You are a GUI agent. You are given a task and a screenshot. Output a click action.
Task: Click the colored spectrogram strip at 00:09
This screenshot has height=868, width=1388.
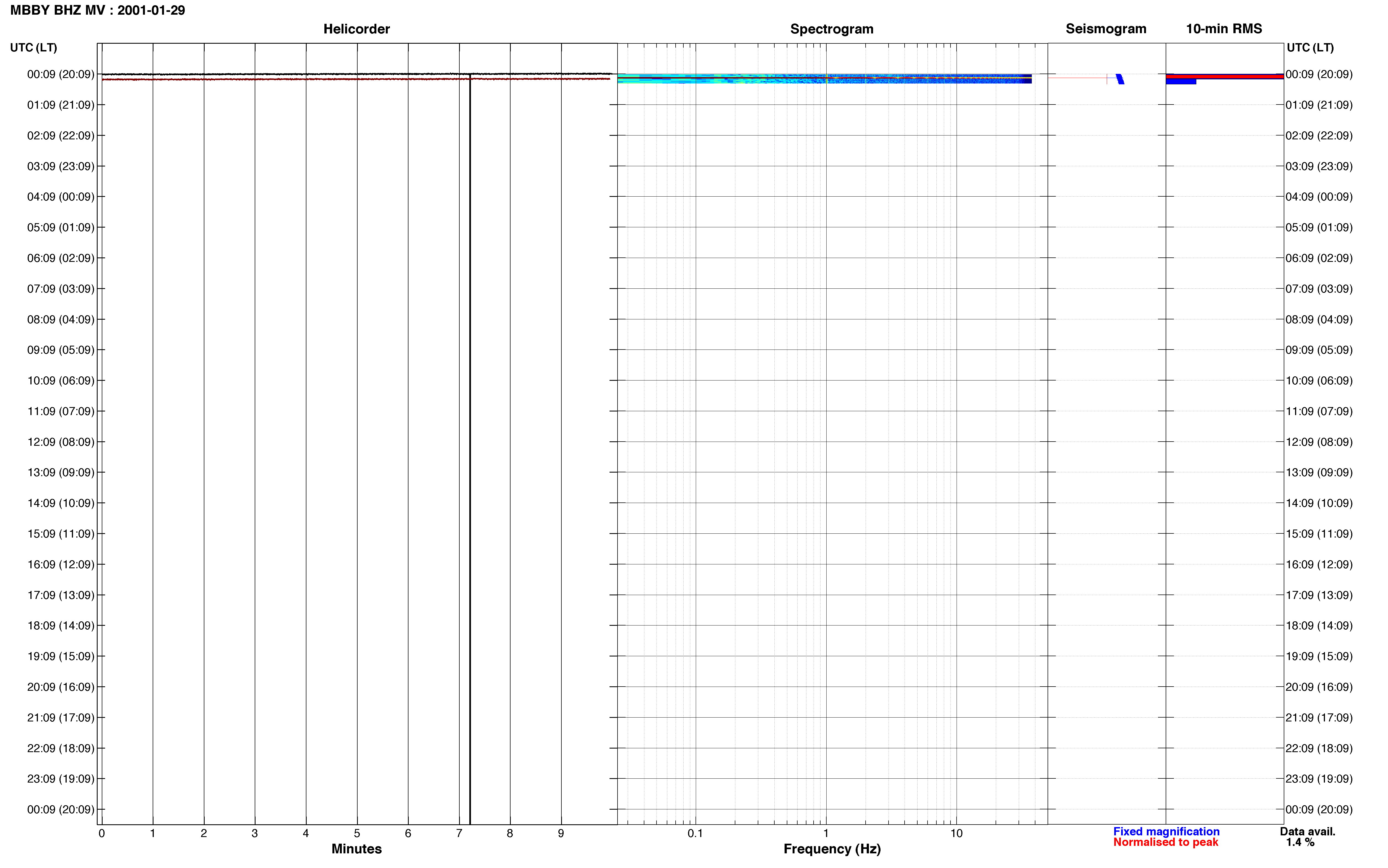(x=824, y=79)
